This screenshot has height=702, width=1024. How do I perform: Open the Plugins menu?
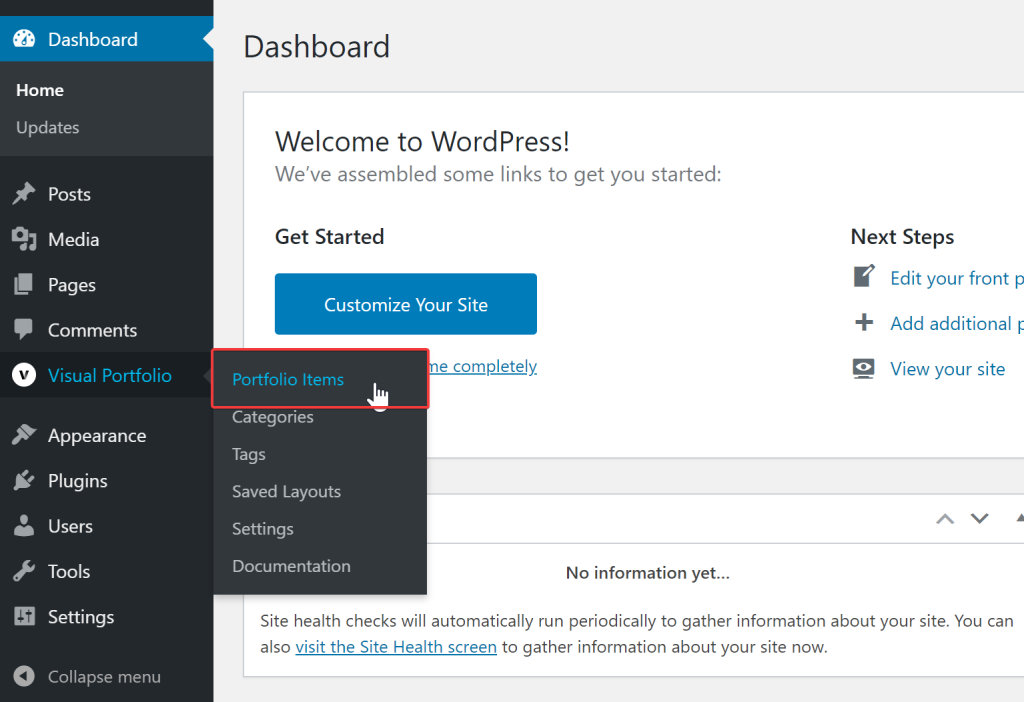point(106,481)
